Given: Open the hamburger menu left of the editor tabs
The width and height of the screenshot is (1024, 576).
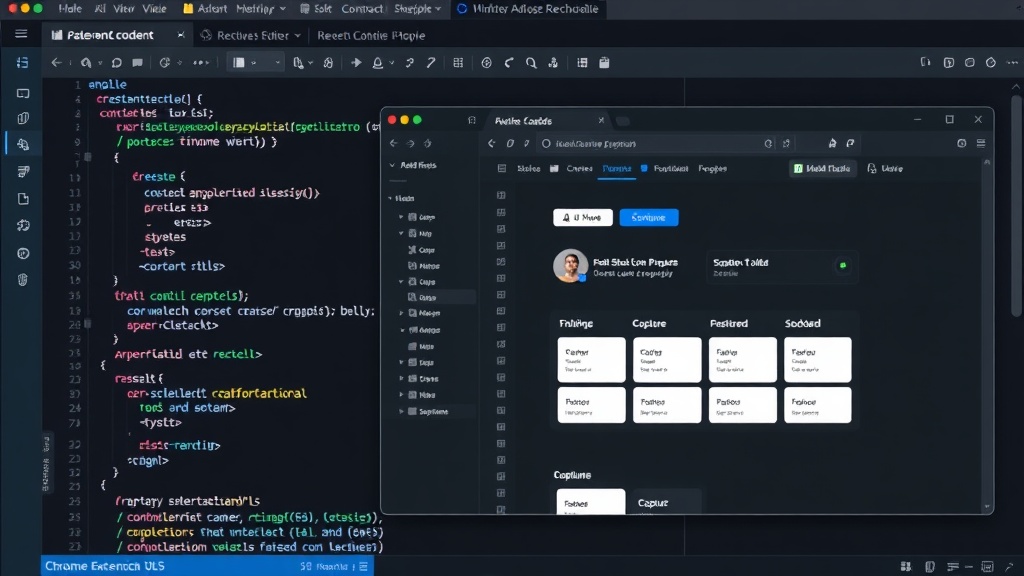Looking at the screenshot, I should 21,34.
